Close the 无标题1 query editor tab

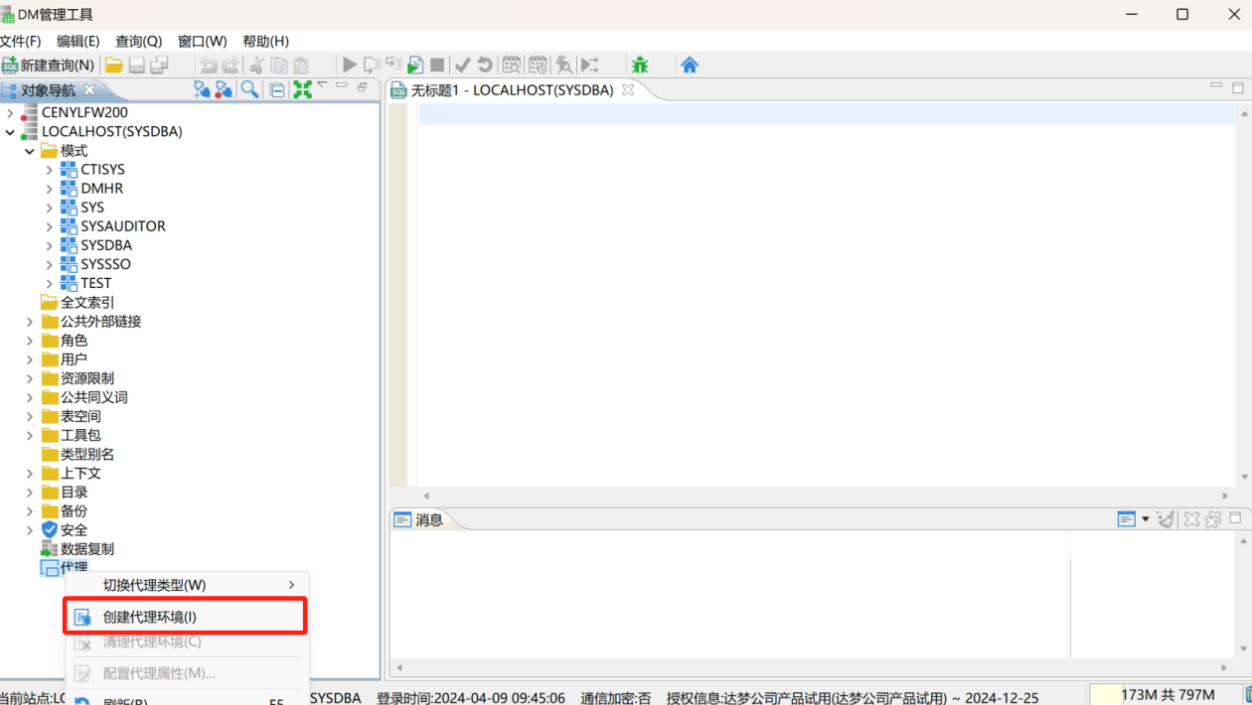click(628, 90)
